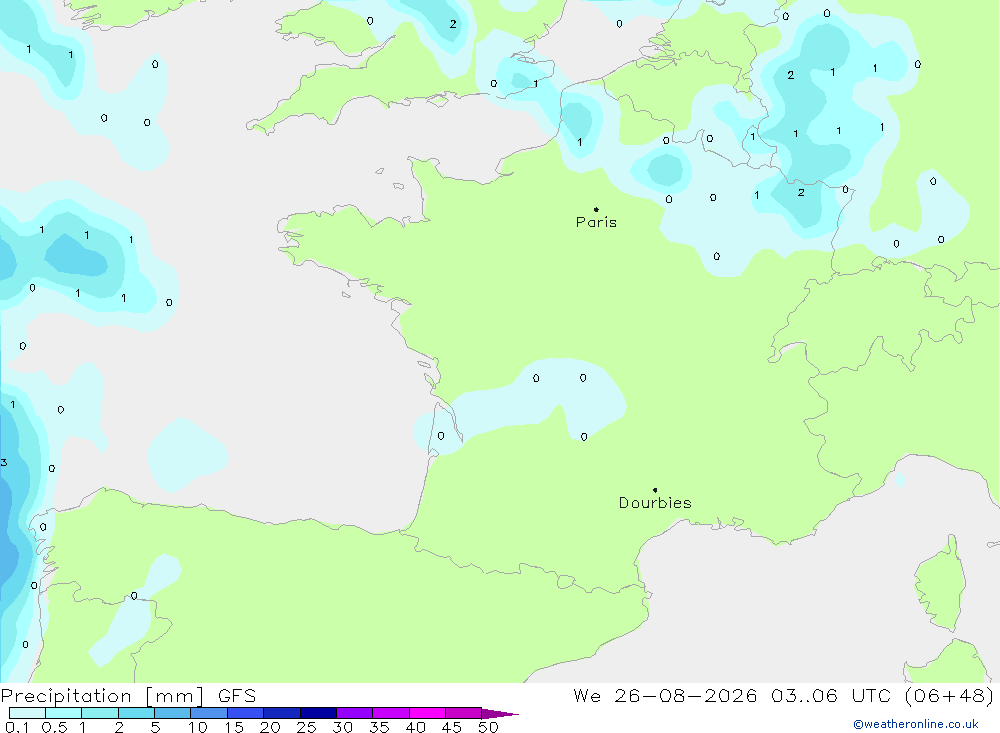
Task: Select the 10–15 mm legend swatch
Action: (x=209, y=713)
